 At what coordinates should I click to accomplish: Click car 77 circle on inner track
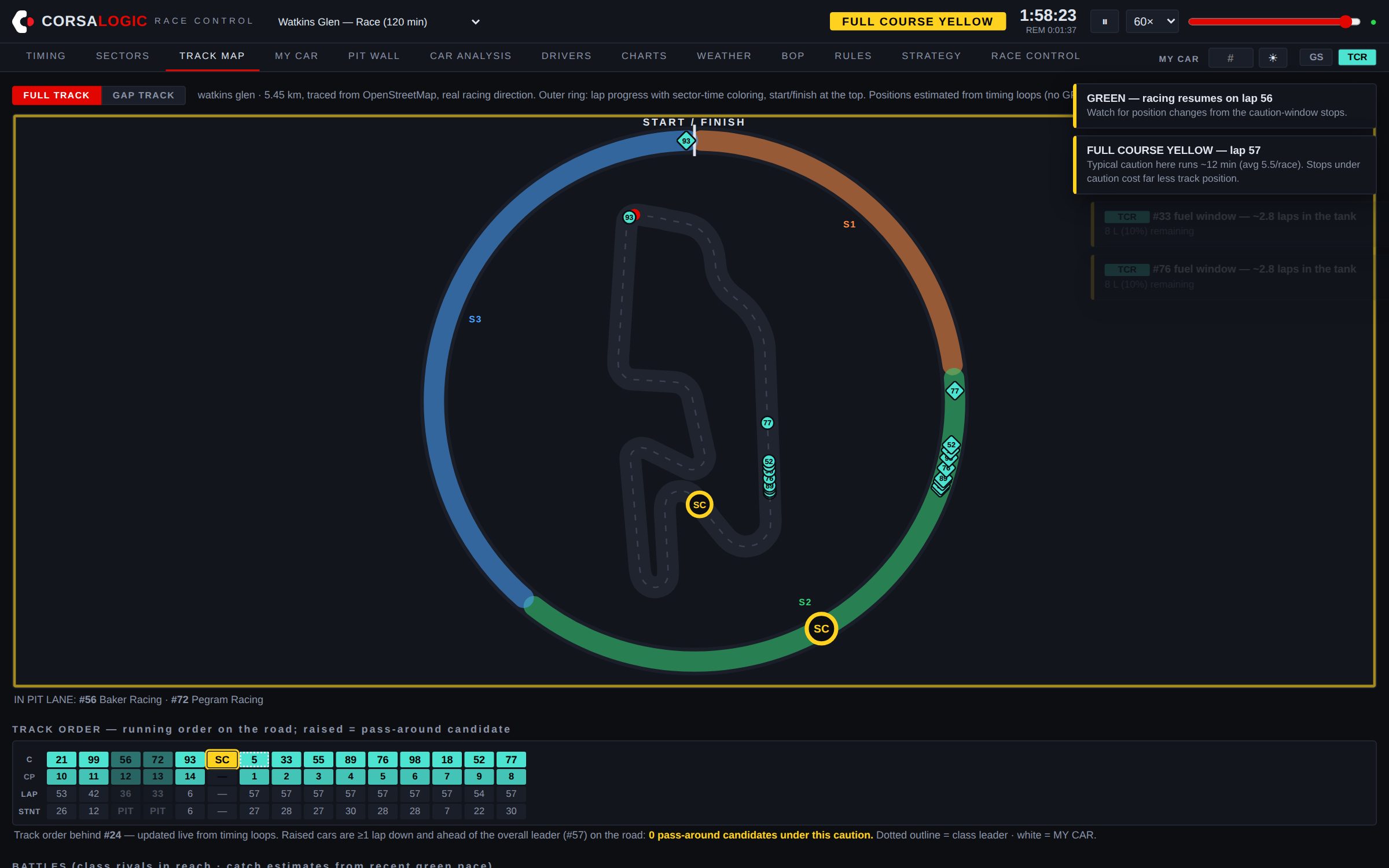tap(767, 423)
